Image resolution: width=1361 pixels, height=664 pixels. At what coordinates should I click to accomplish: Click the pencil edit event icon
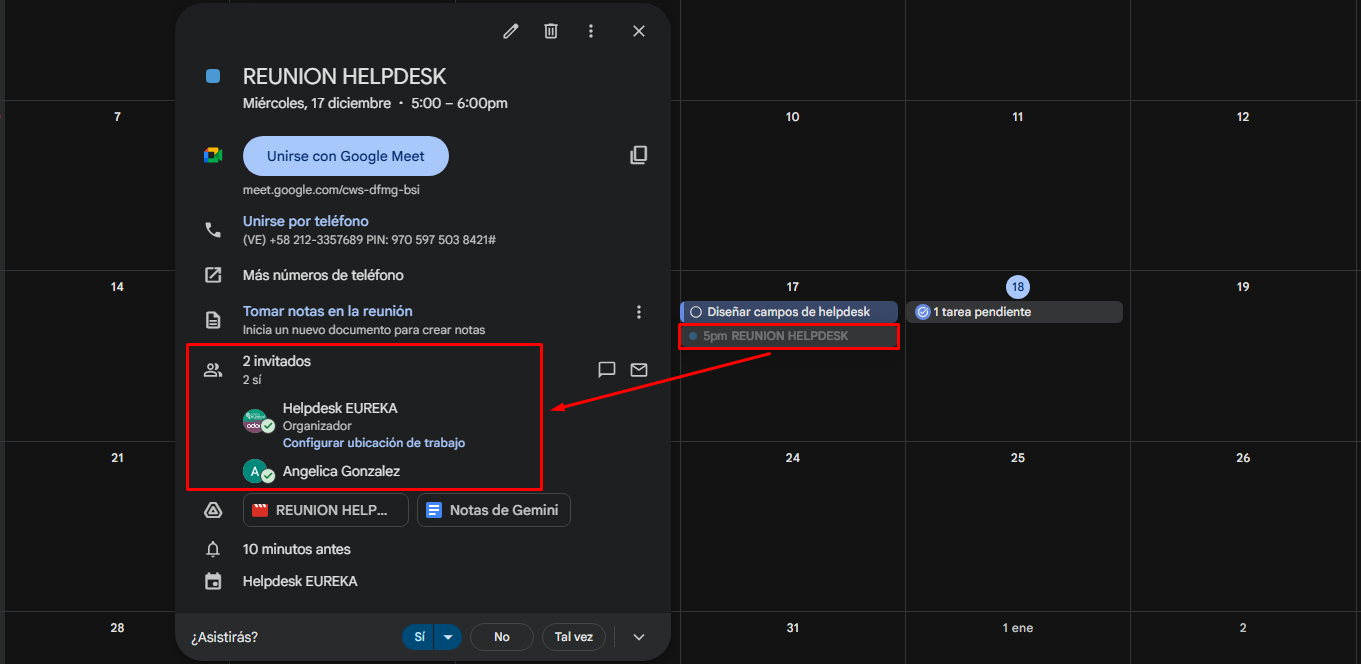coord(511,31)
